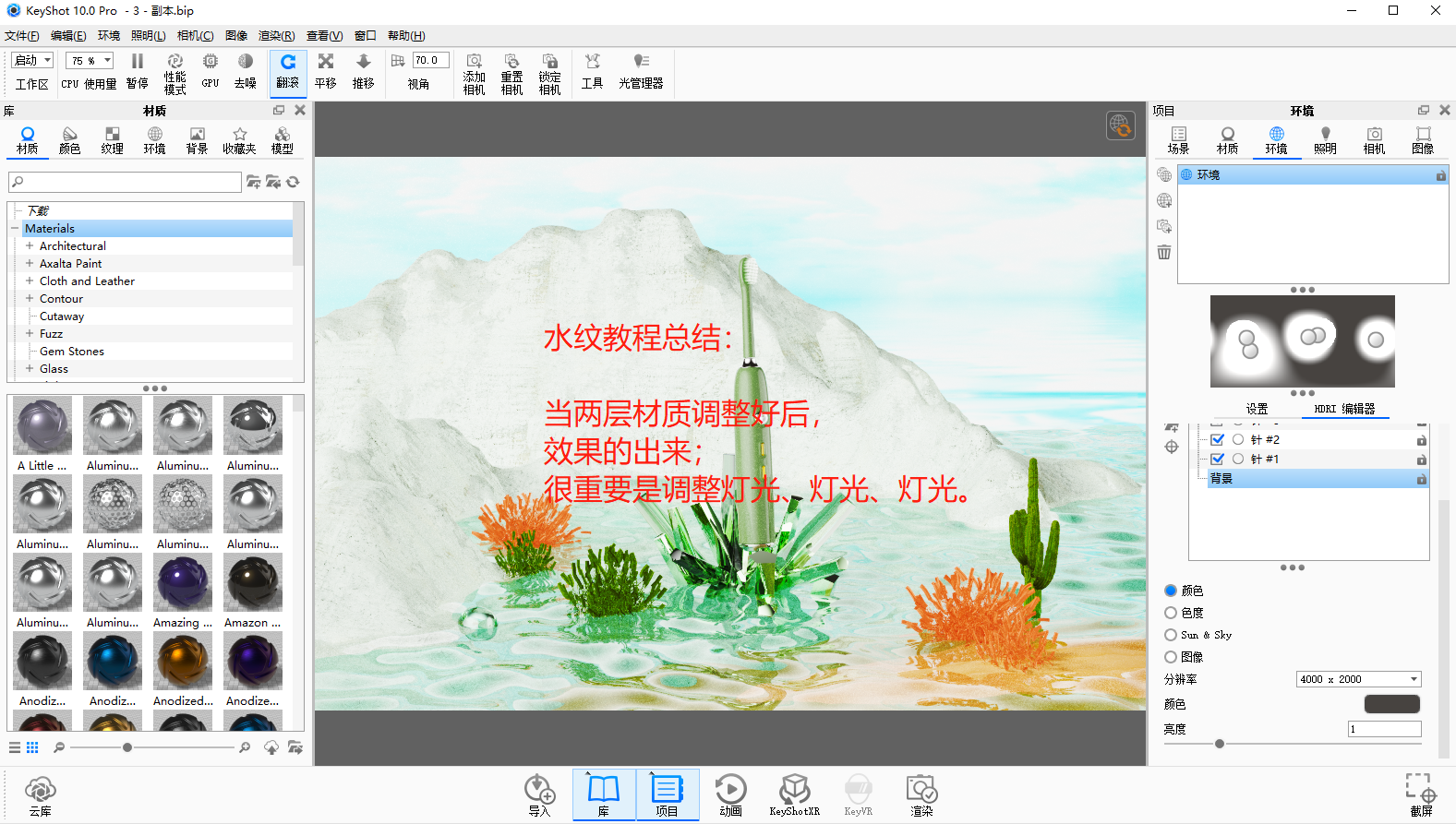Screen dimensions: 1456x824
Task: Select the 翻滚 tumble camera tool
Action: [x=288, y=71]
